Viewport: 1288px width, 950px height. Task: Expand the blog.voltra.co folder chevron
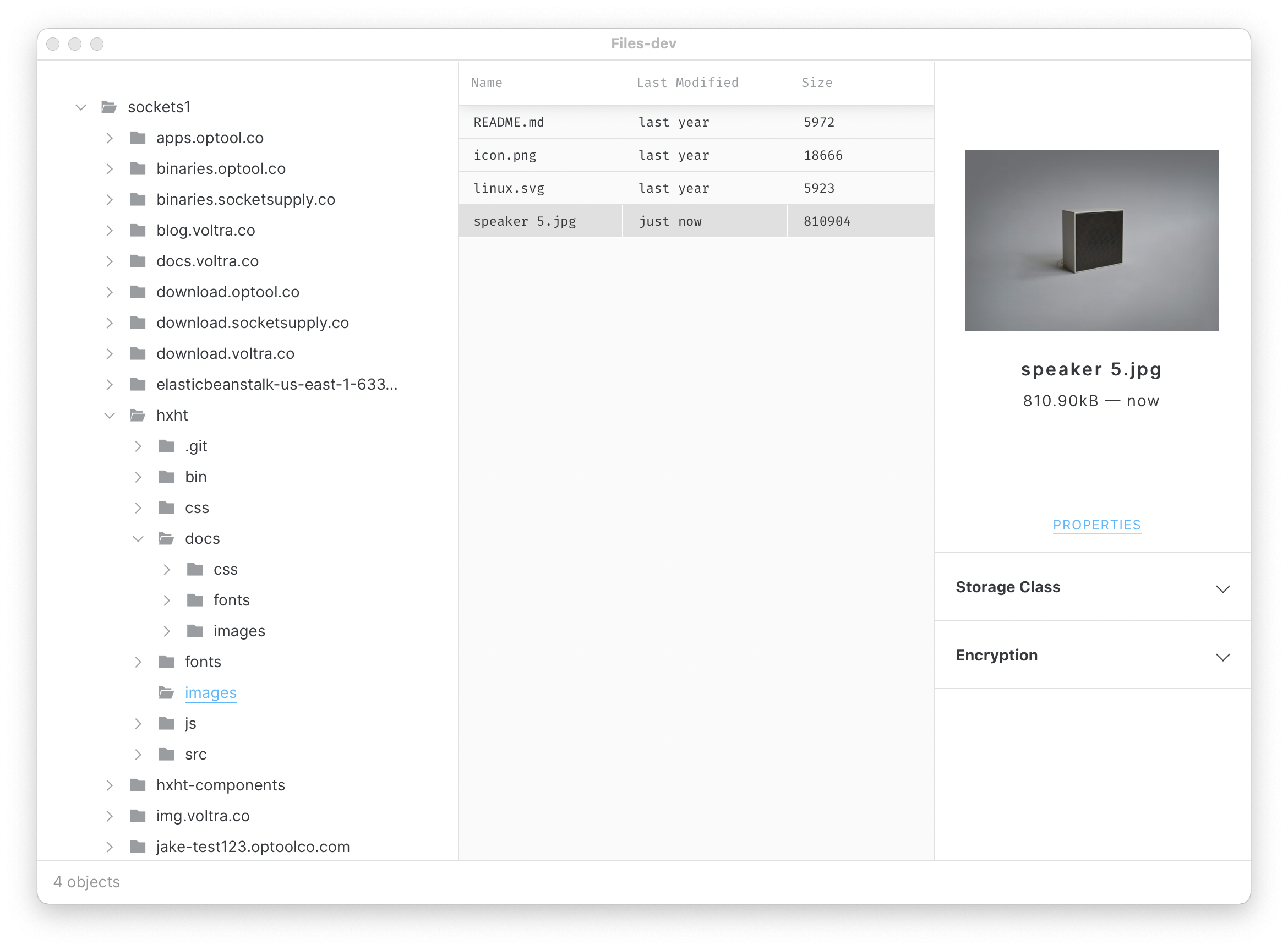point(110,231)
